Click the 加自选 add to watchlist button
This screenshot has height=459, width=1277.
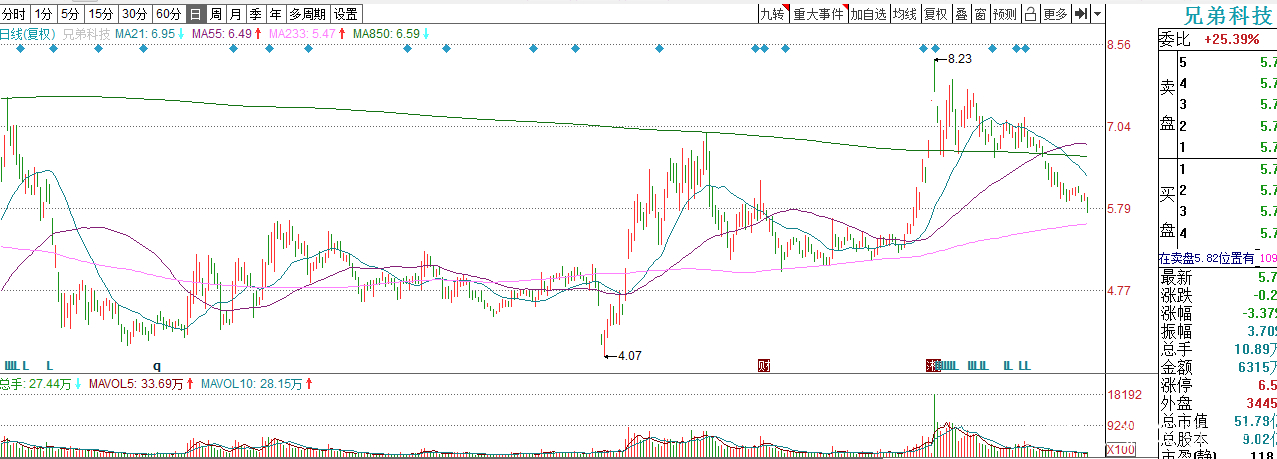click(x=867, y=14)
